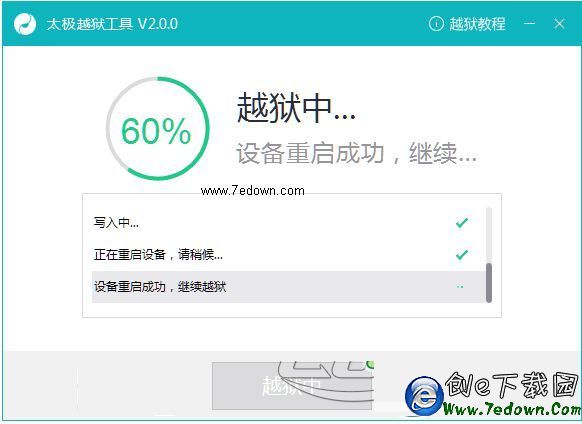This screenshot has height=424, width=582.
Task: Click the info circle icon beside 越狱教程
Action: (x=436, y=24)
